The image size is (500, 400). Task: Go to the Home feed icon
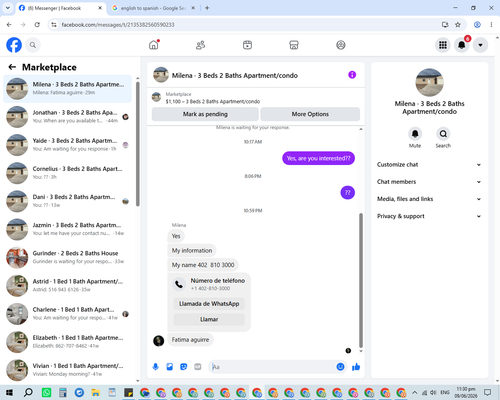tap(154, 45)
